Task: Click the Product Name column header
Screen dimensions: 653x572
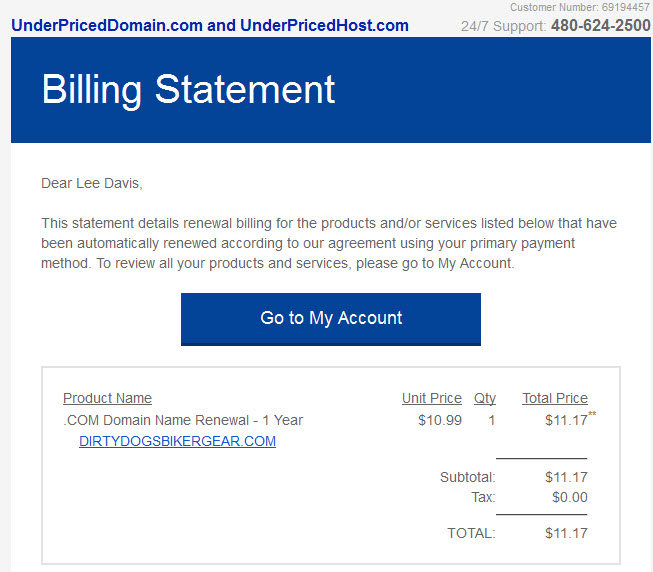Action: pos(107,398)
